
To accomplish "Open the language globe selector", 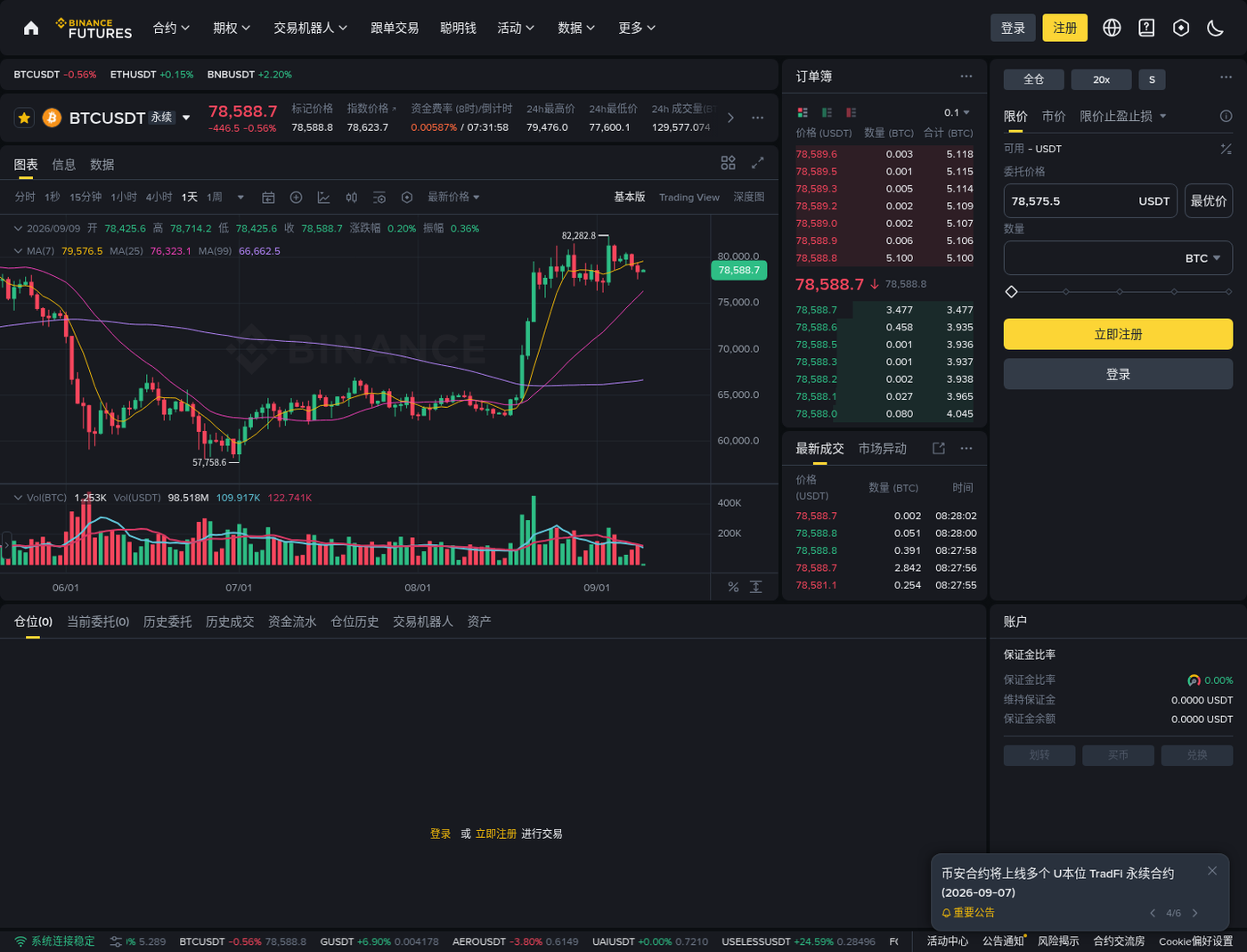I will coord(1112,28).
